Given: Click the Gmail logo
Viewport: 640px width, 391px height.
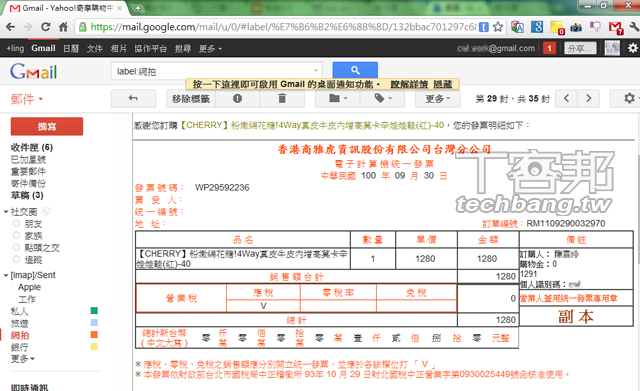Looking at the screenshot, I should (33, 71).
